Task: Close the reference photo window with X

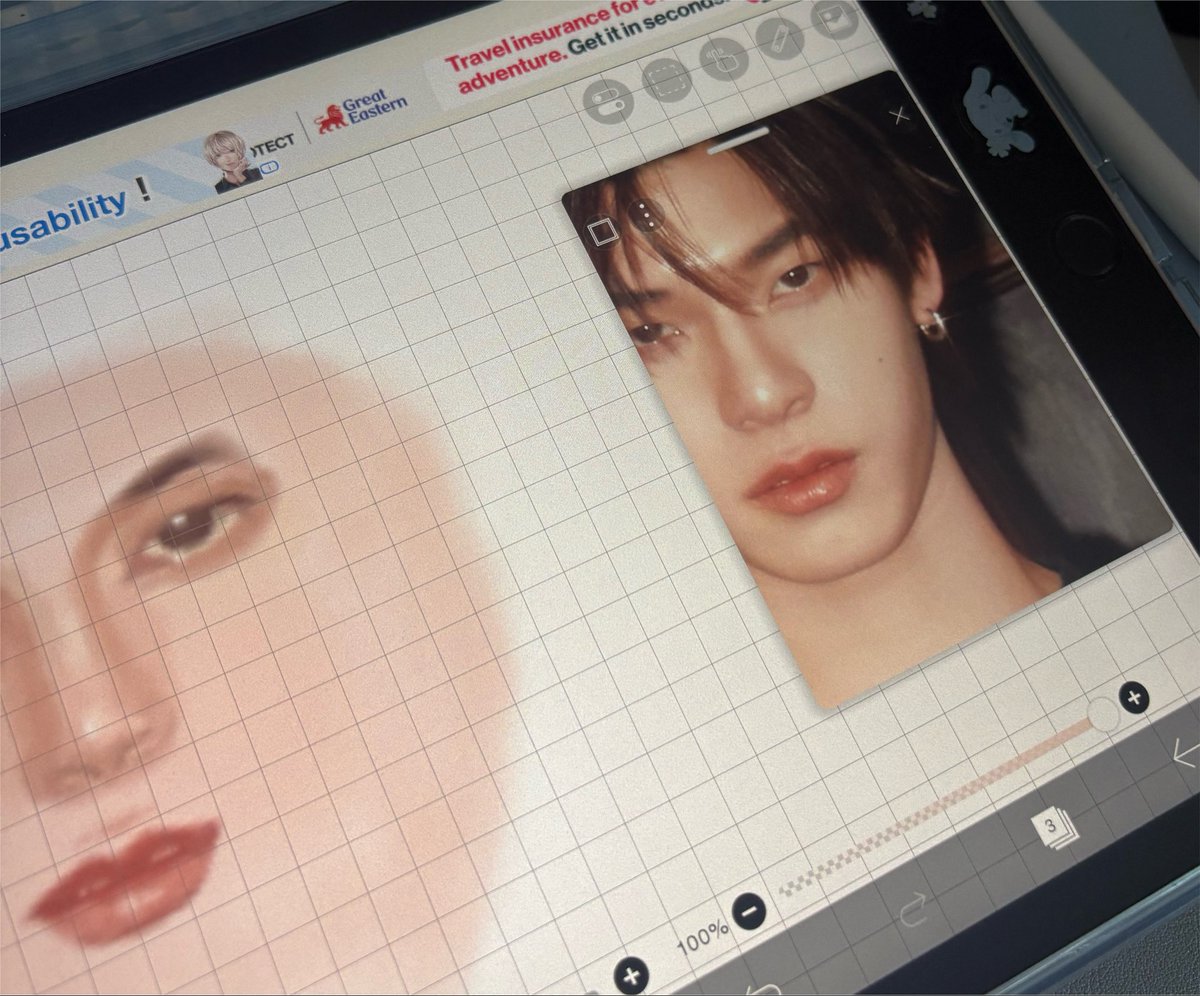Action: pyautogui.click(x=899, y=116)
